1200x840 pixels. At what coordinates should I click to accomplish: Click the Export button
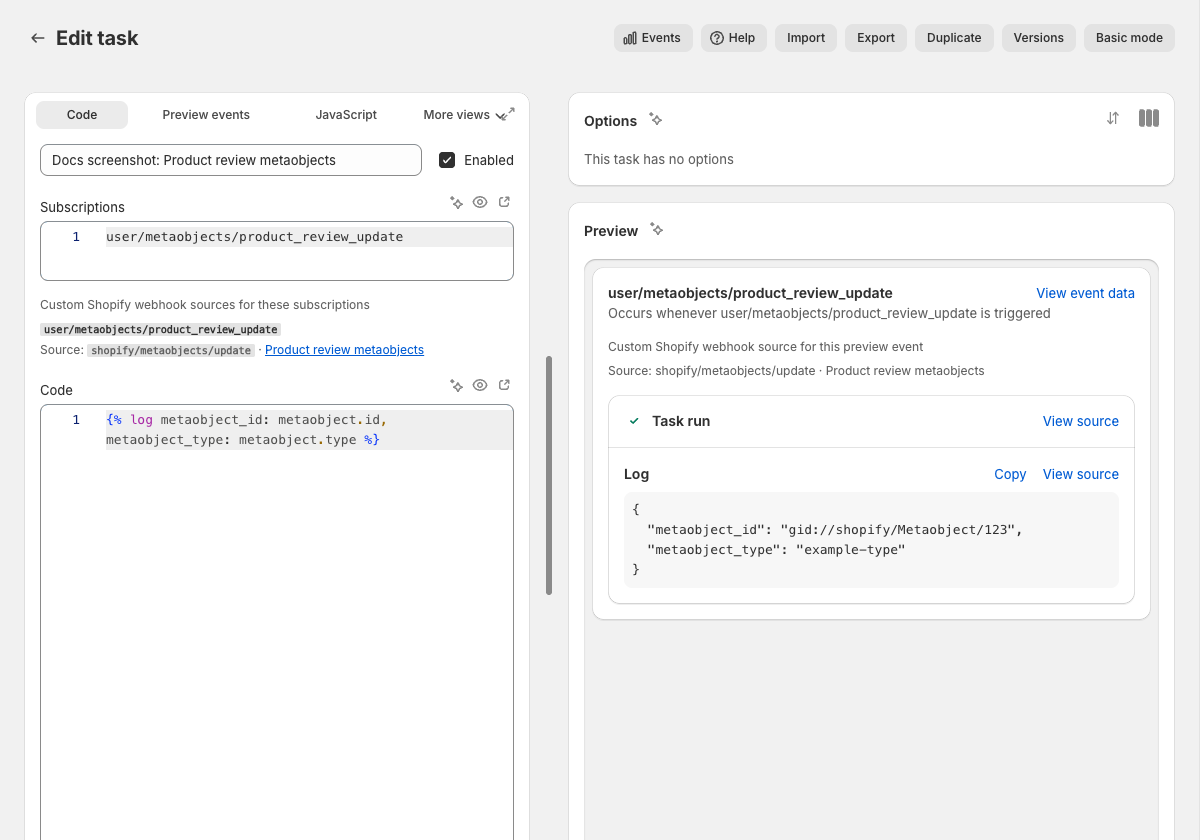tap(876, 38)
